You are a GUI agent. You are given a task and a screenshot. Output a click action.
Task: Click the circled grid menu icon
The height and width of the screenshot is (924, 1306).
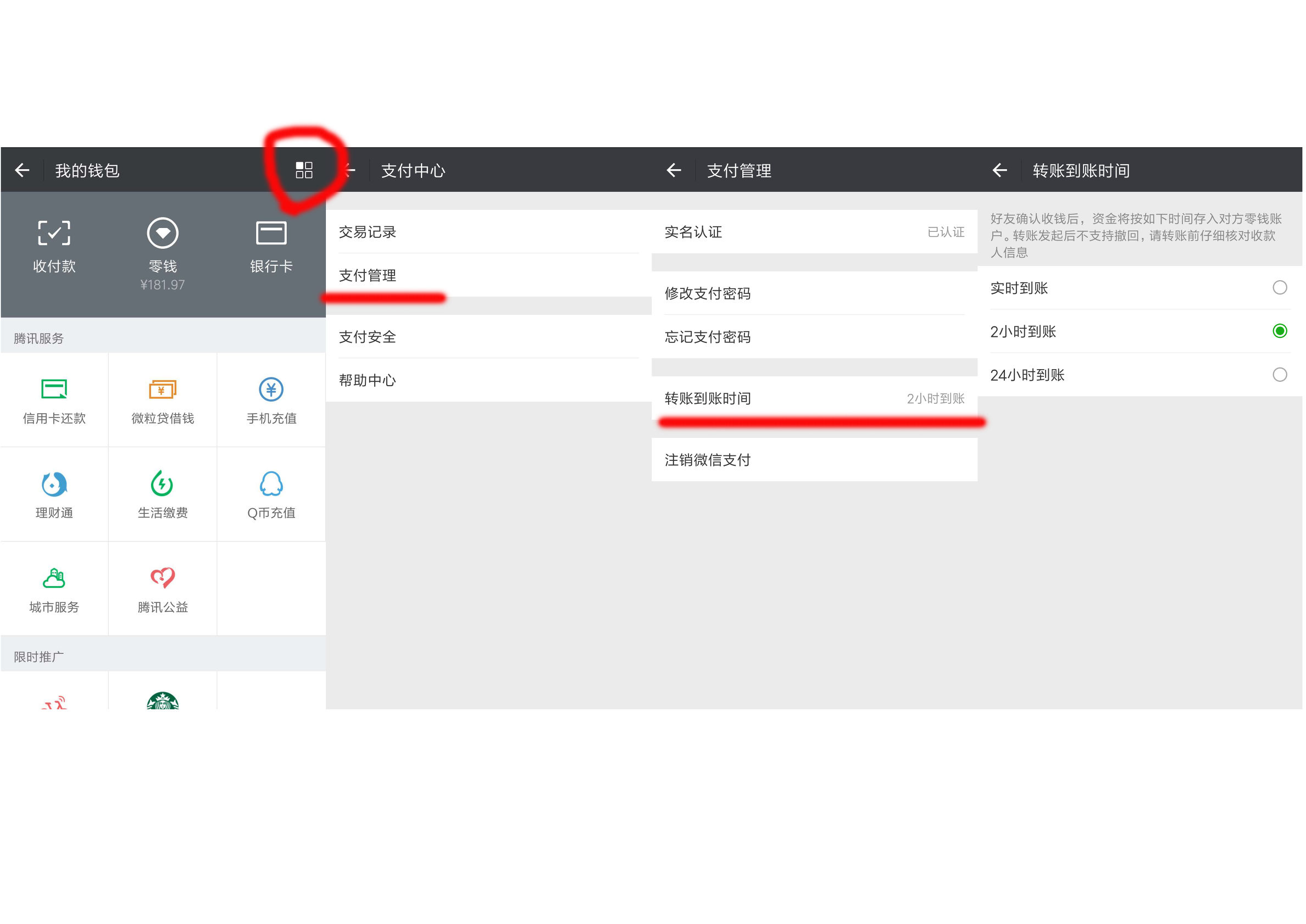305,170
